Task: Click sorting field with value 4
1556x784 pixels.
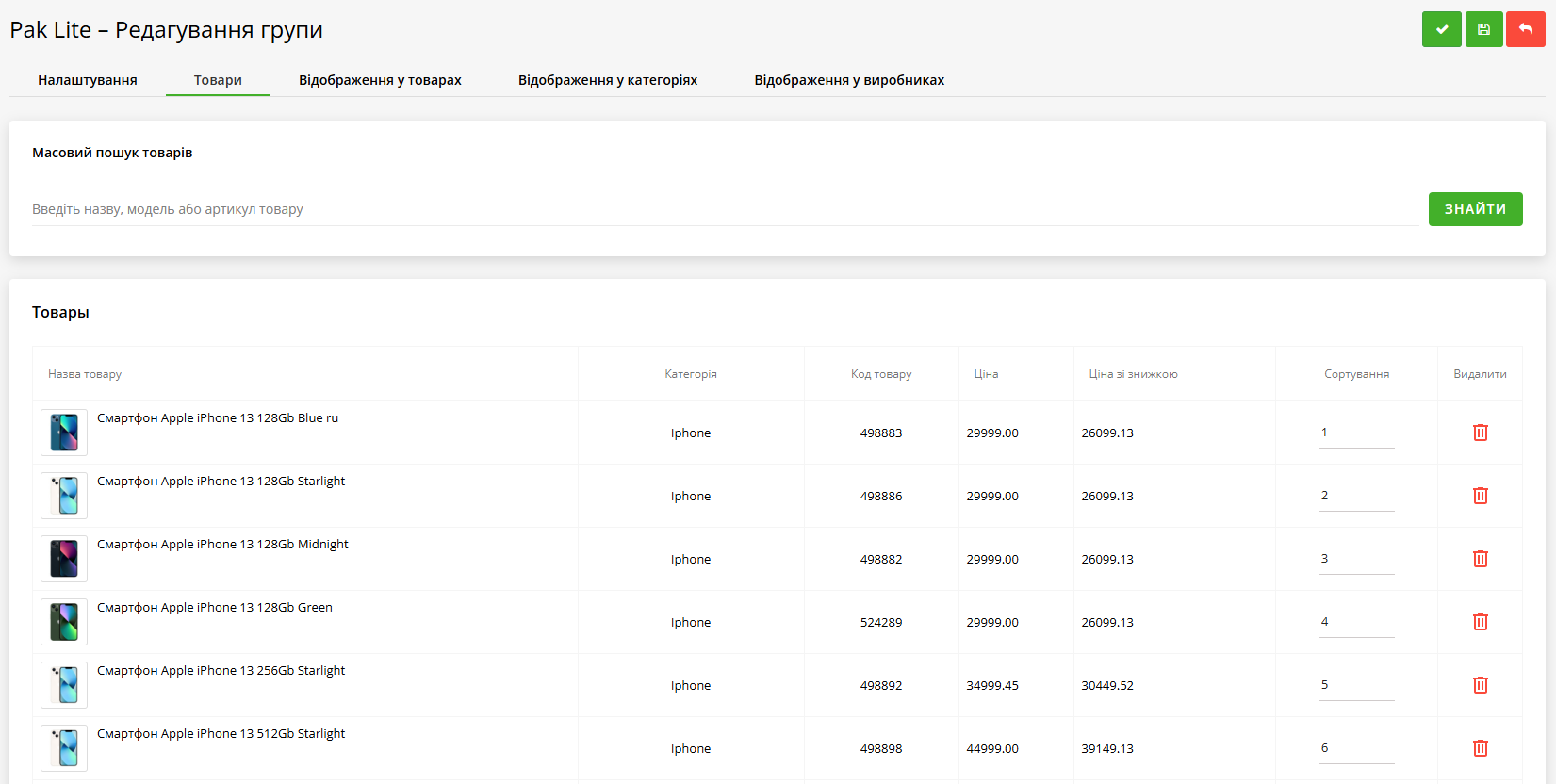Action: pos(1355,622)
